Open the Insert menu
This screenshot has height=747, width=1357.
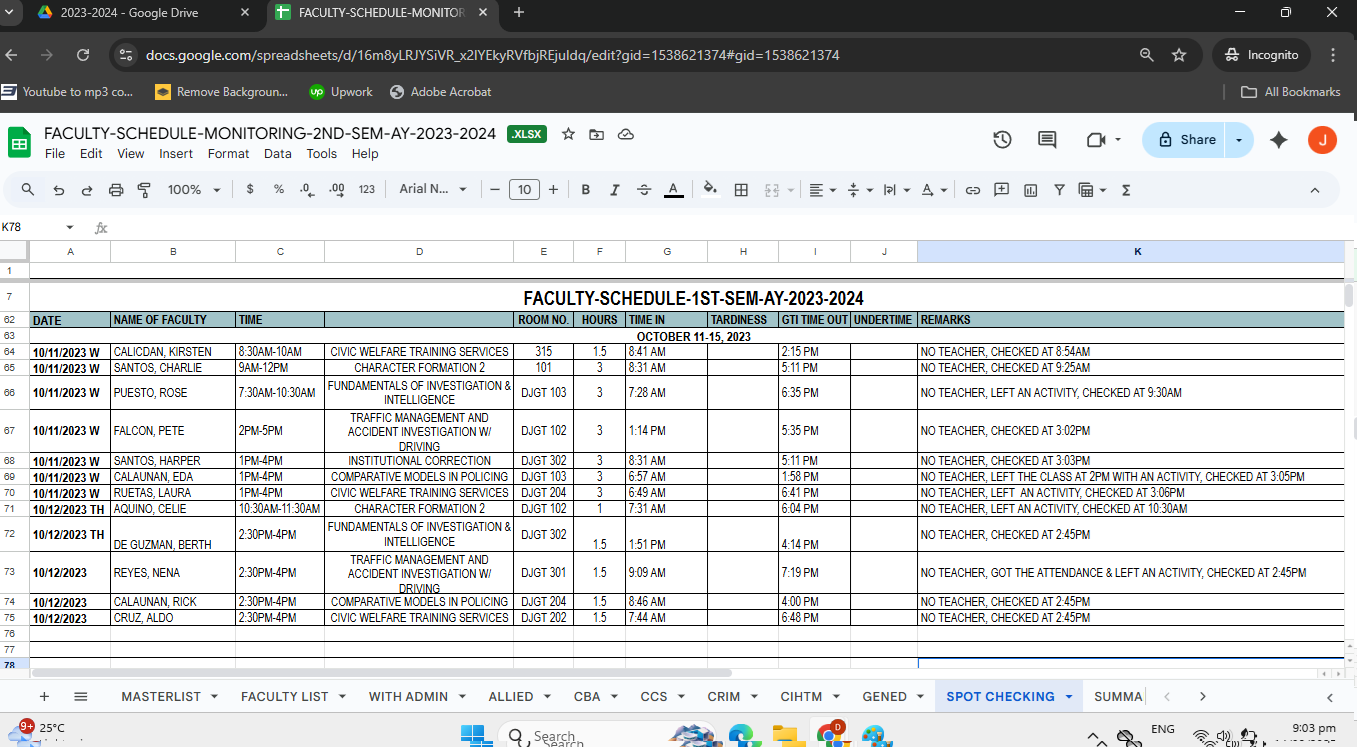click(x=176, y=154)
